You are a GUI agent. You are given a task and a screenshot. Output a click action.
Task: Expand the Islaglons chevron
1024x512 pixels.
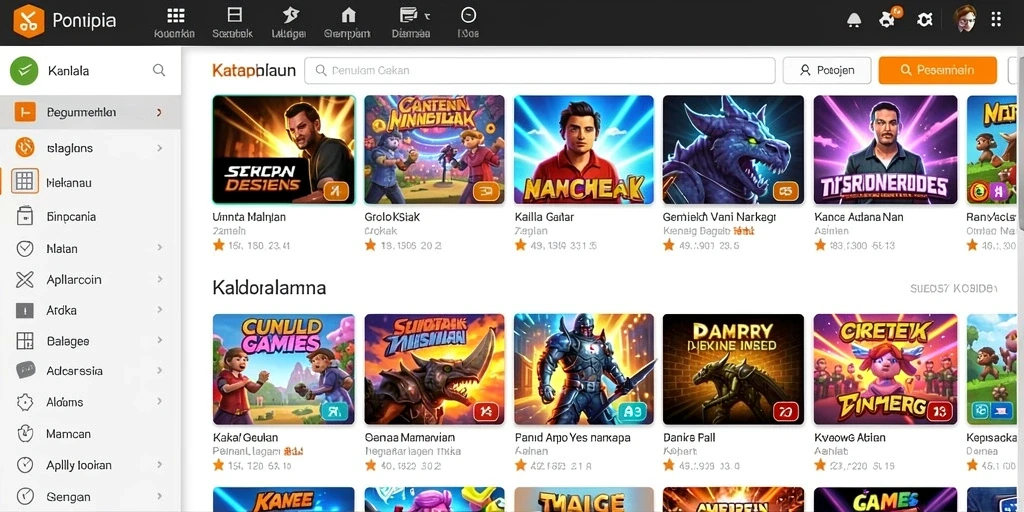click(159, 148)
